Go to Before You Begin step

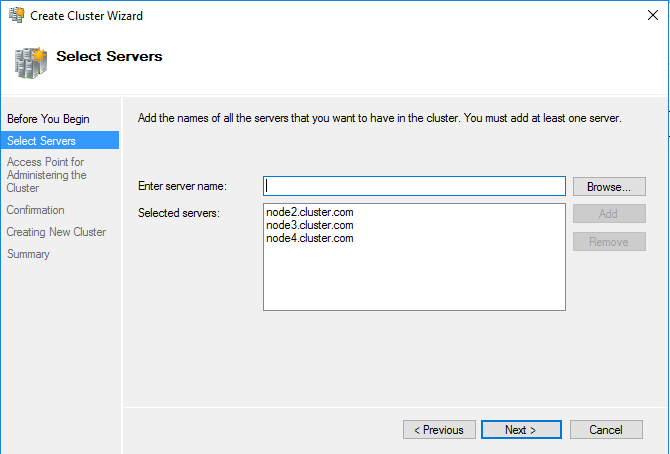coord(48,119)
